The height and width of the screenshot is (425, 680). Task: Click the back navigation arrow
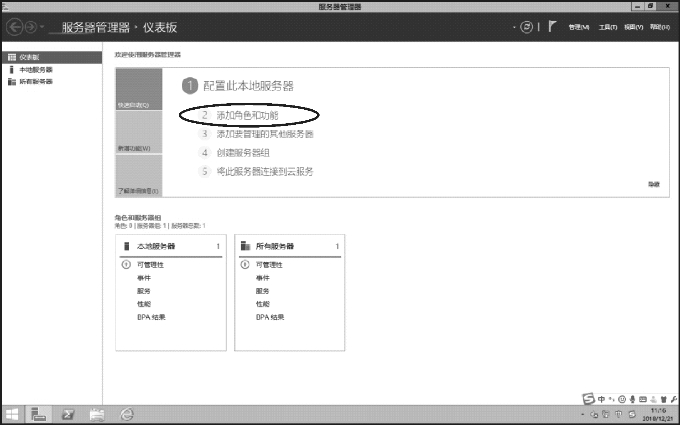coord(14,27)
